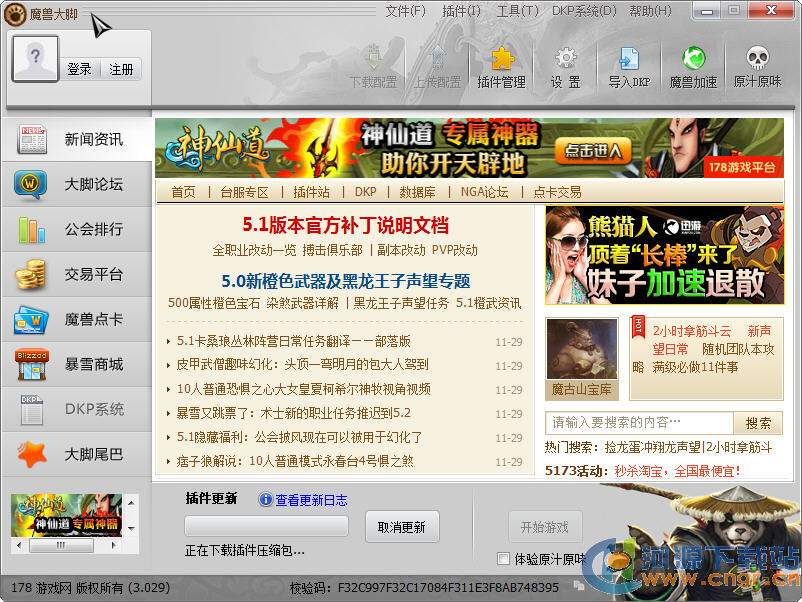Image resolution: width=802 pixels, height=602 pixels.
Task: Click the 熊猫人 迅游 ad banner
Action: click(664, 255)
